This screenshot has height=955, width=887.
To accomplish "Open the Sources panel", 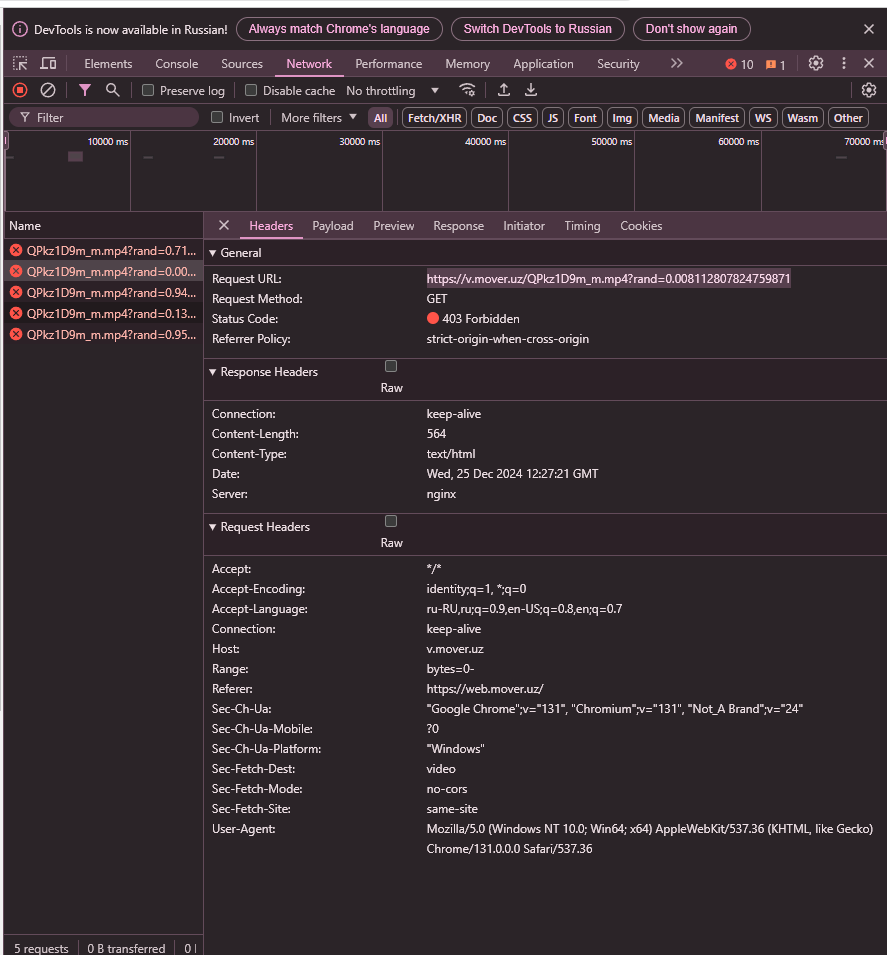I will (242, 64).
